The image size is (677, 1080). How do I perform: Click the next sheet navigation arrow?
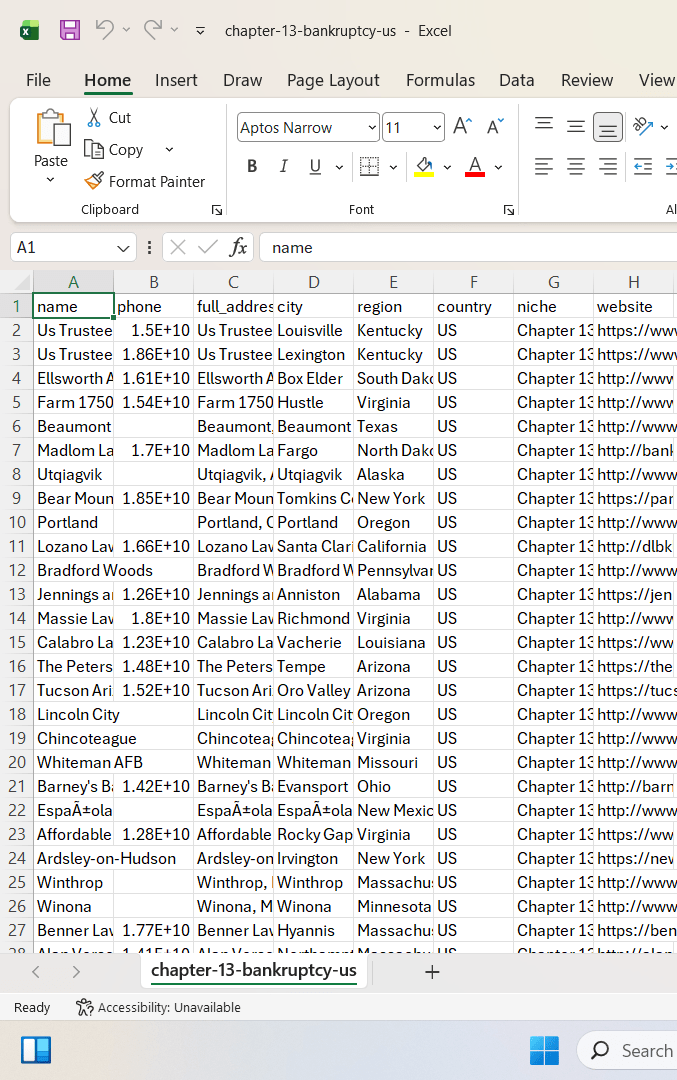76,972
